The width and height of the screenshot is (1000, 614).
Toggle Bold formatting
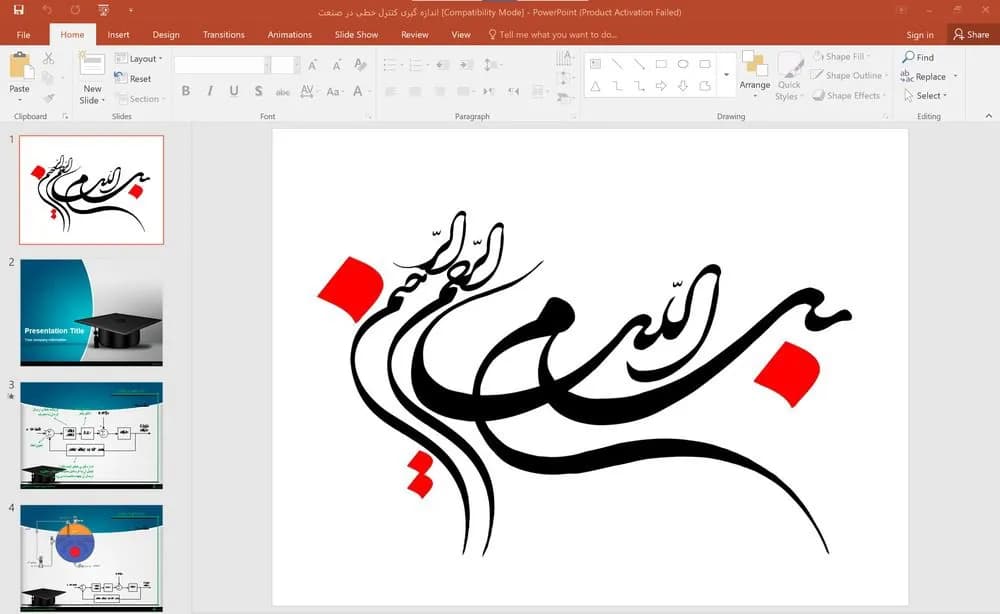coord(186,91)
